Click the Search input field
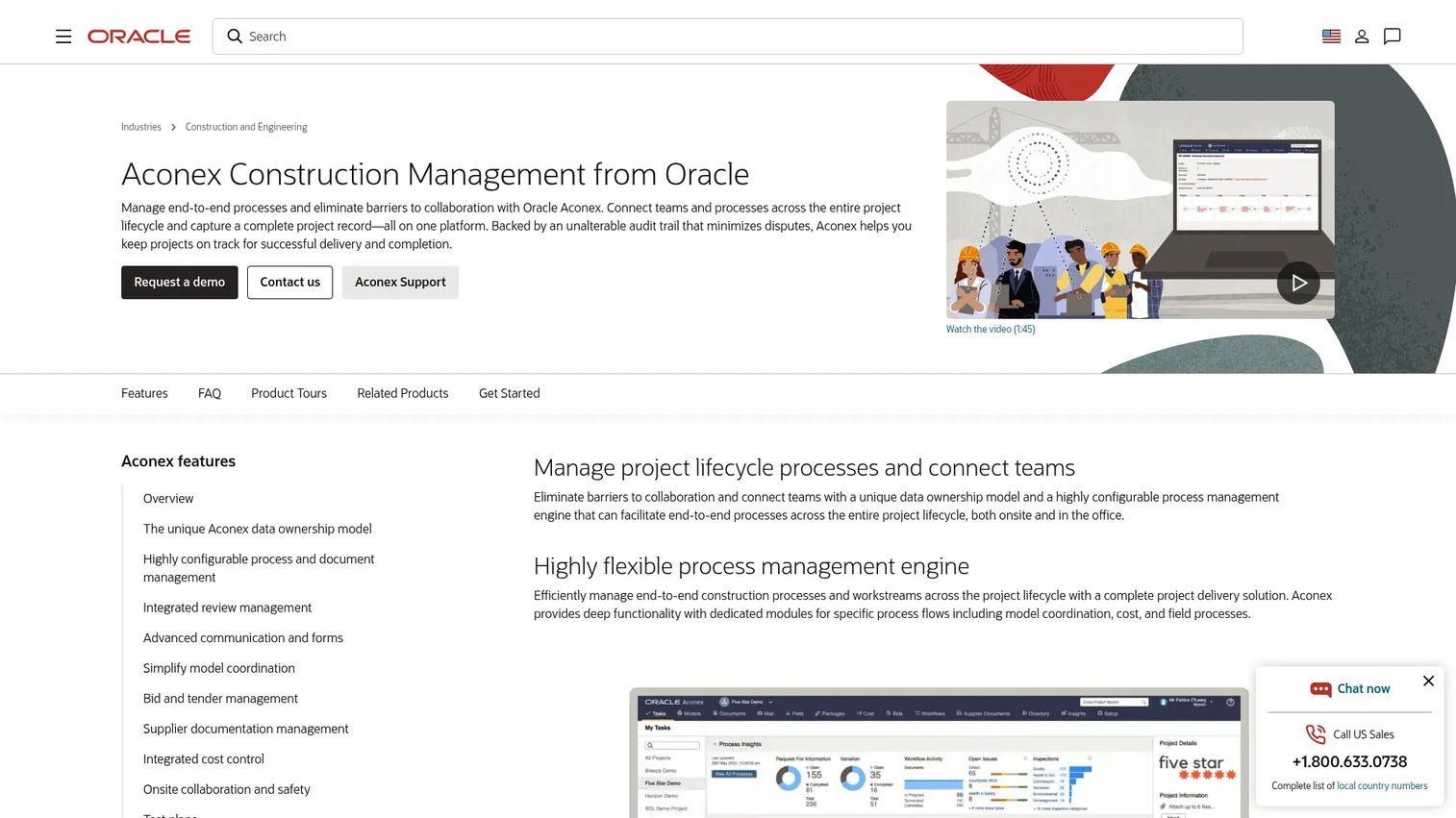The height and width of the screenshot is (818, 1456). click(728, 37)
